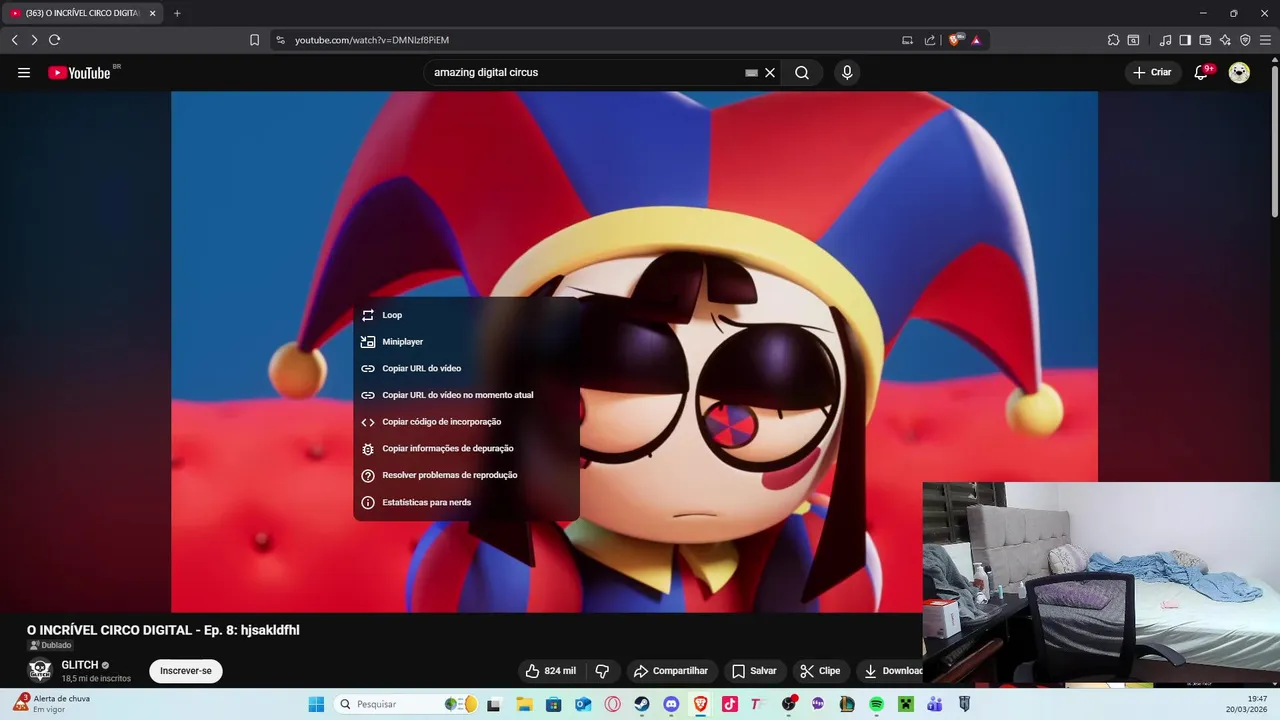Go back with the browser back arrow
Screen dimensions: 1280x720
pyautogui.click(x=14, y=40)
